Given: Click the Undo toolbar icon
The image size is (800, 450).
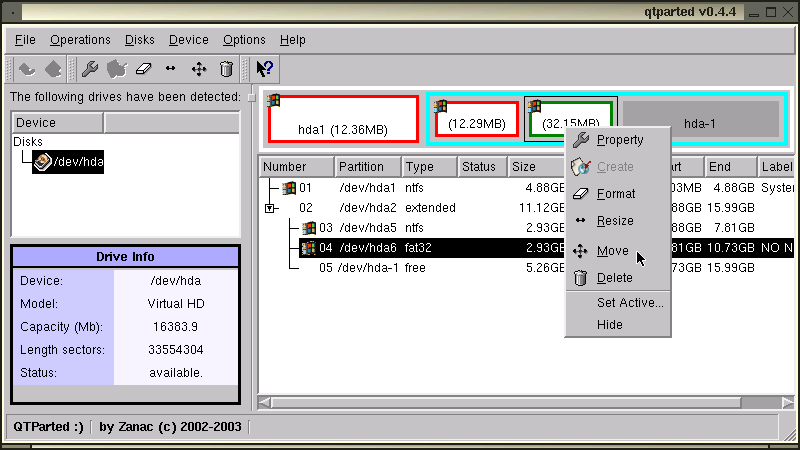Looking at the screenshot, I should (27, 69).
